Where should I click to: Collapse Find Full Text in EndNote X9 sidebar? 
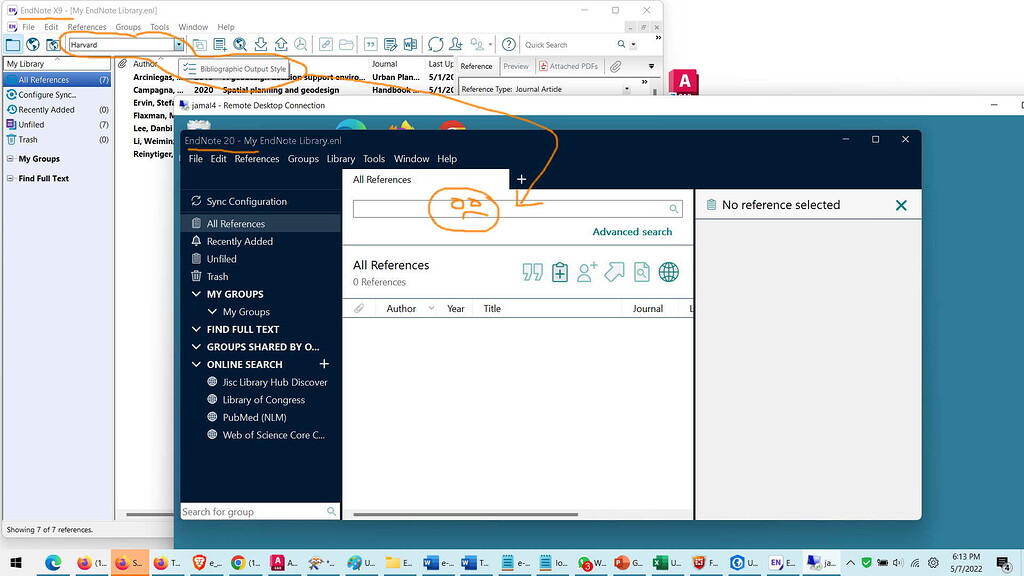coord(10,178)
